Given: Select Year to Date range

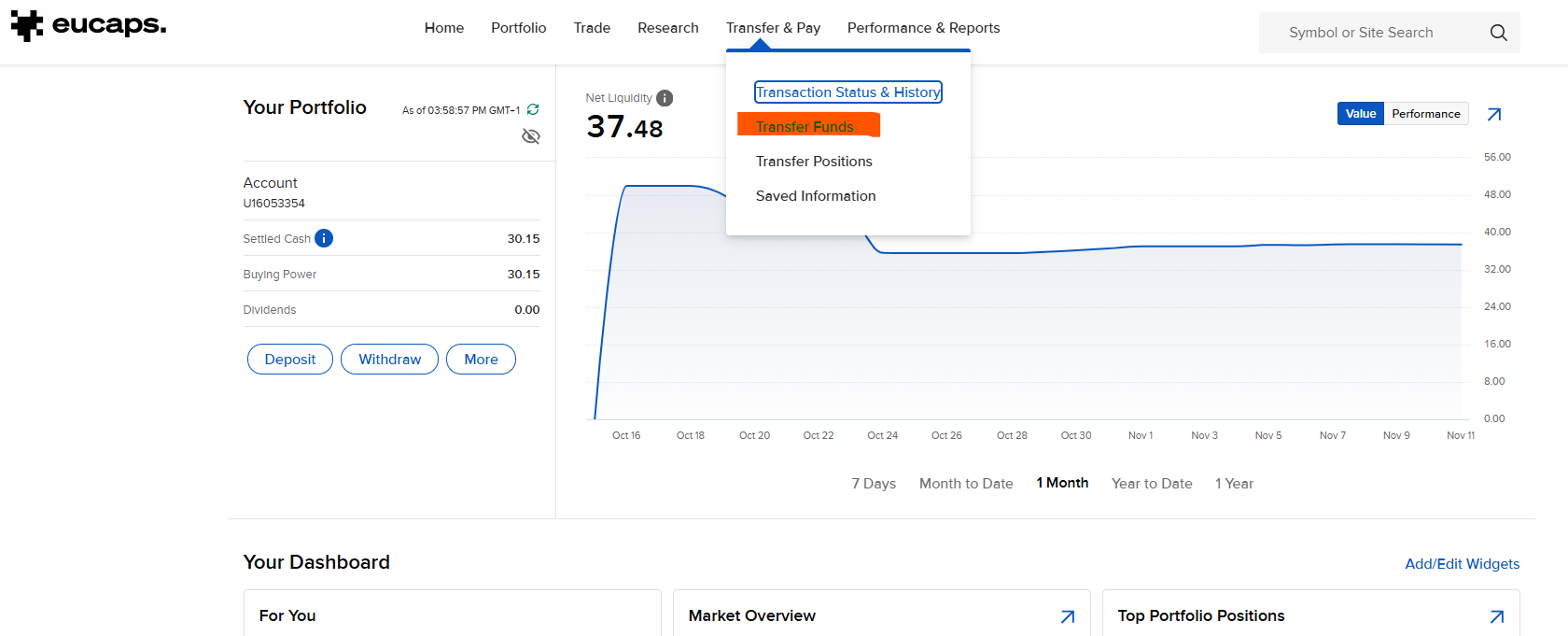Looking at the screenshot, I should click(x=1152, y=484).
